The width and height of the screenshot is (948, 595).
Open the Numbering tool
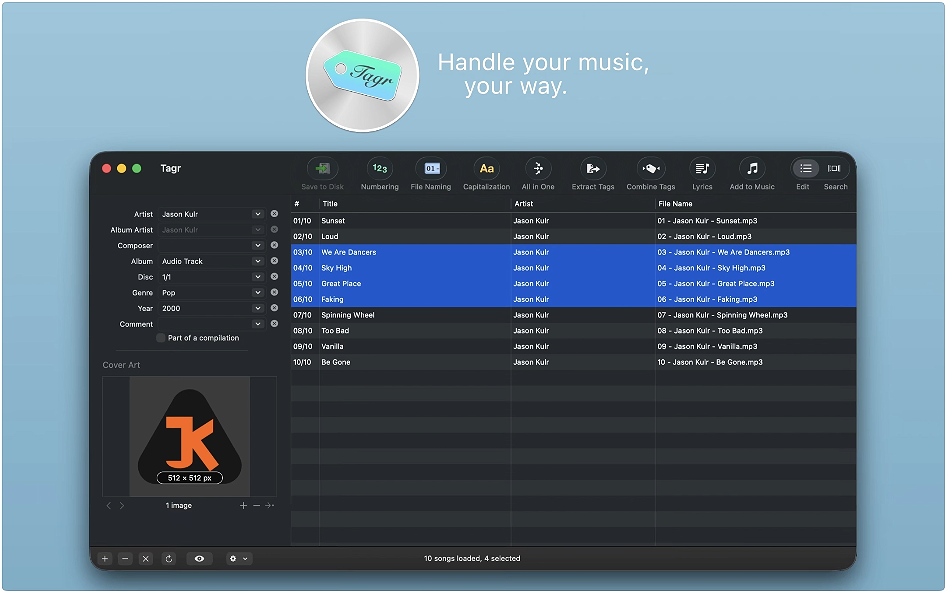pyautogui.click(x=380, y=168)
